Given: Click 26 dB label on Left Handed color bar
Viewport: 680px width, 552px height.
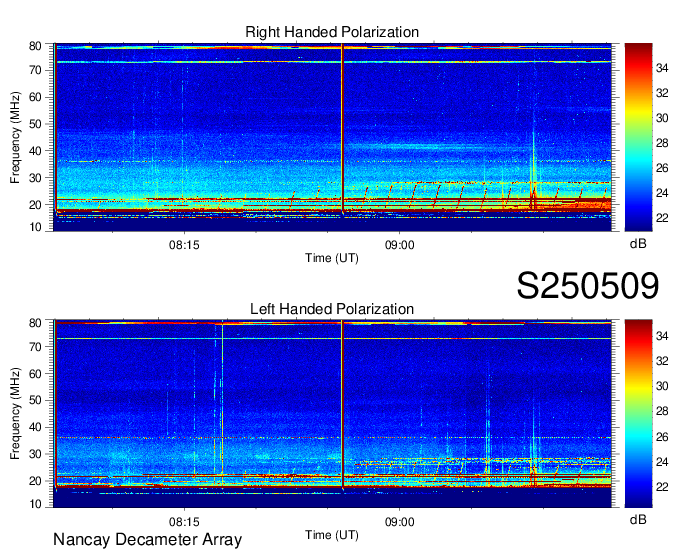Looking at the screenshot, I should [x=662, y=437].
